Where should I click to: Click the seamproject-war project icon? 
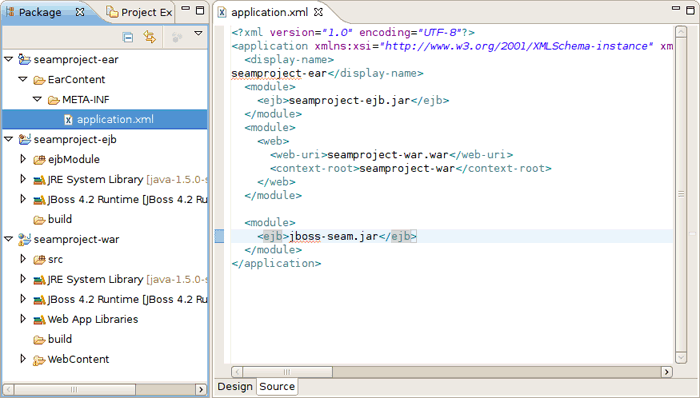24,239
